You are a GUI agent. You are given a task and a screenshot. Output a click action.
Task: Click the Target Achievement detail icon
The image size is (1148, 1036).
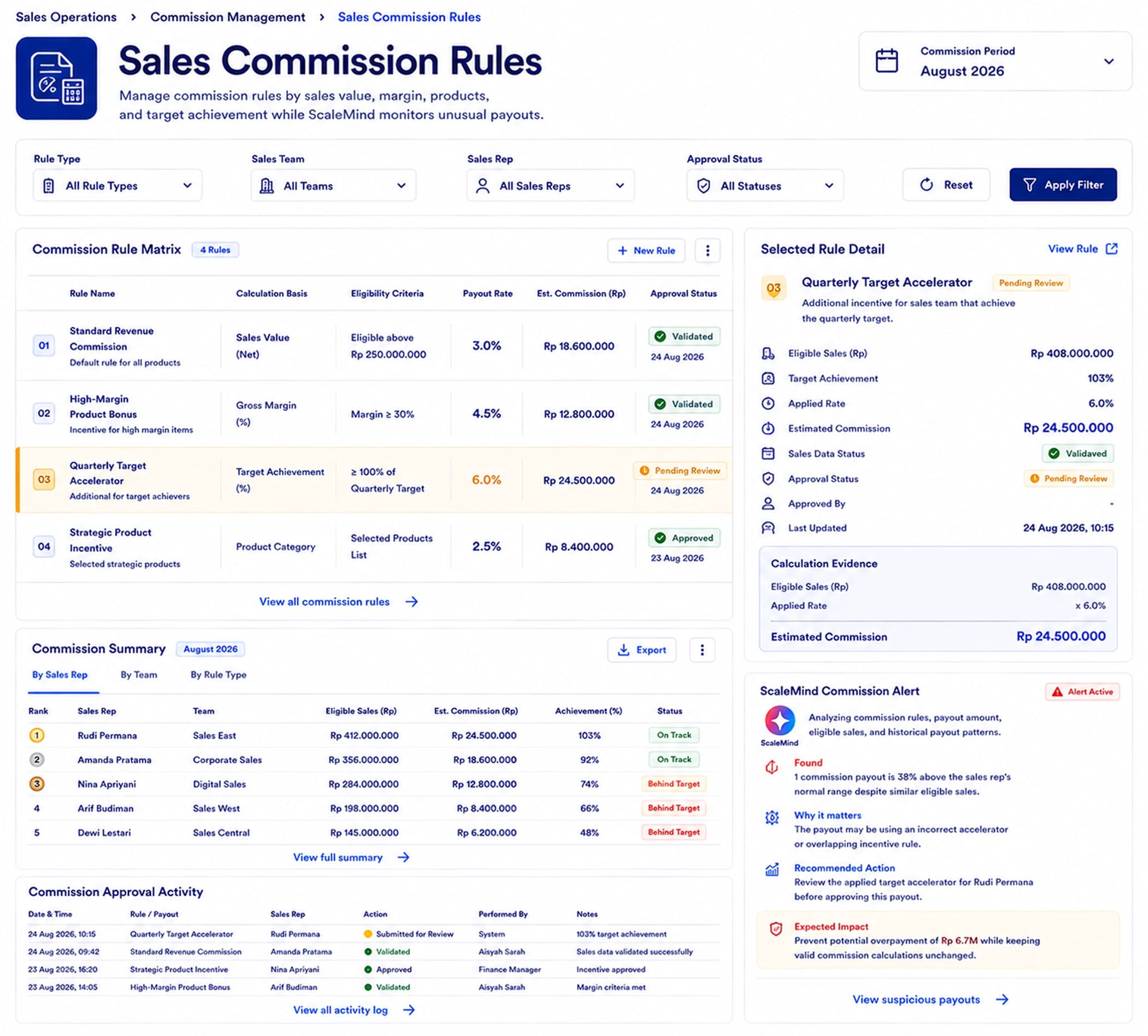click(768, 379)
